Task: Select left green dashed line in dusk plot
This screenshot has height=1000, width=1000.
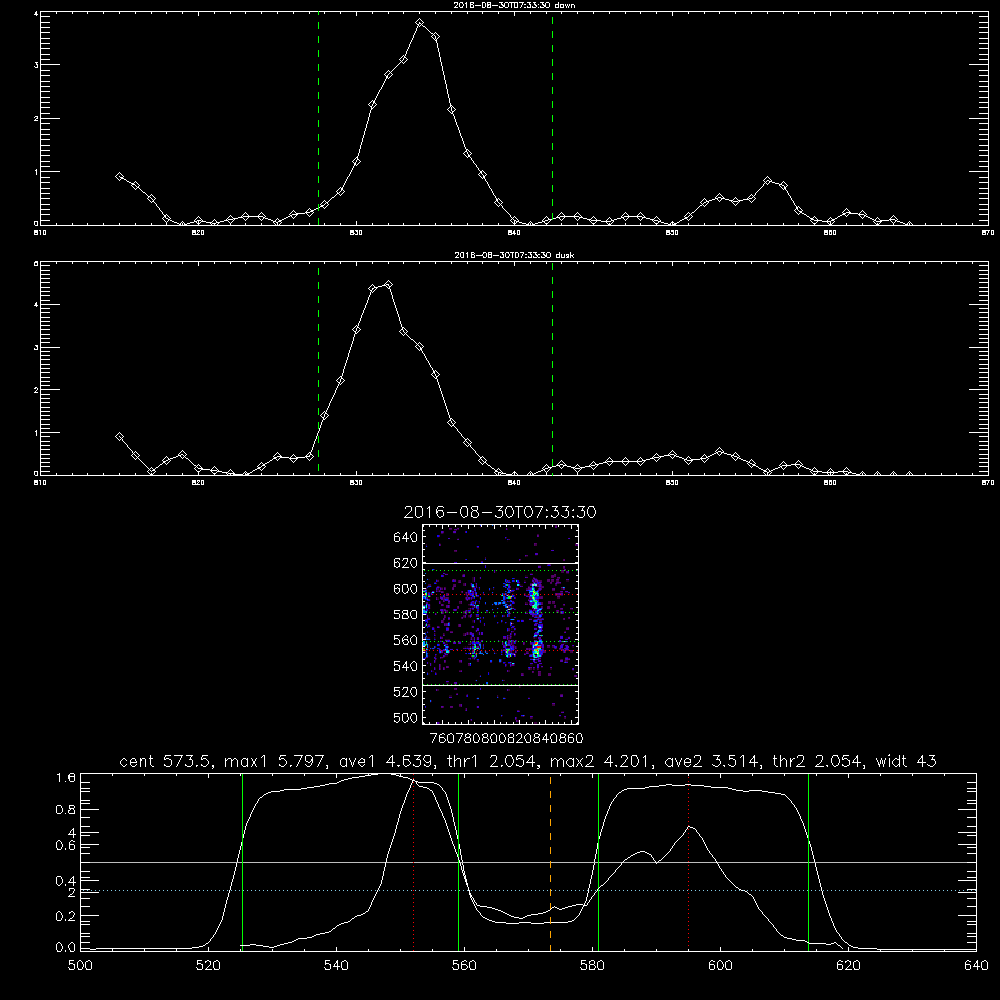Action: pos(318,369)
